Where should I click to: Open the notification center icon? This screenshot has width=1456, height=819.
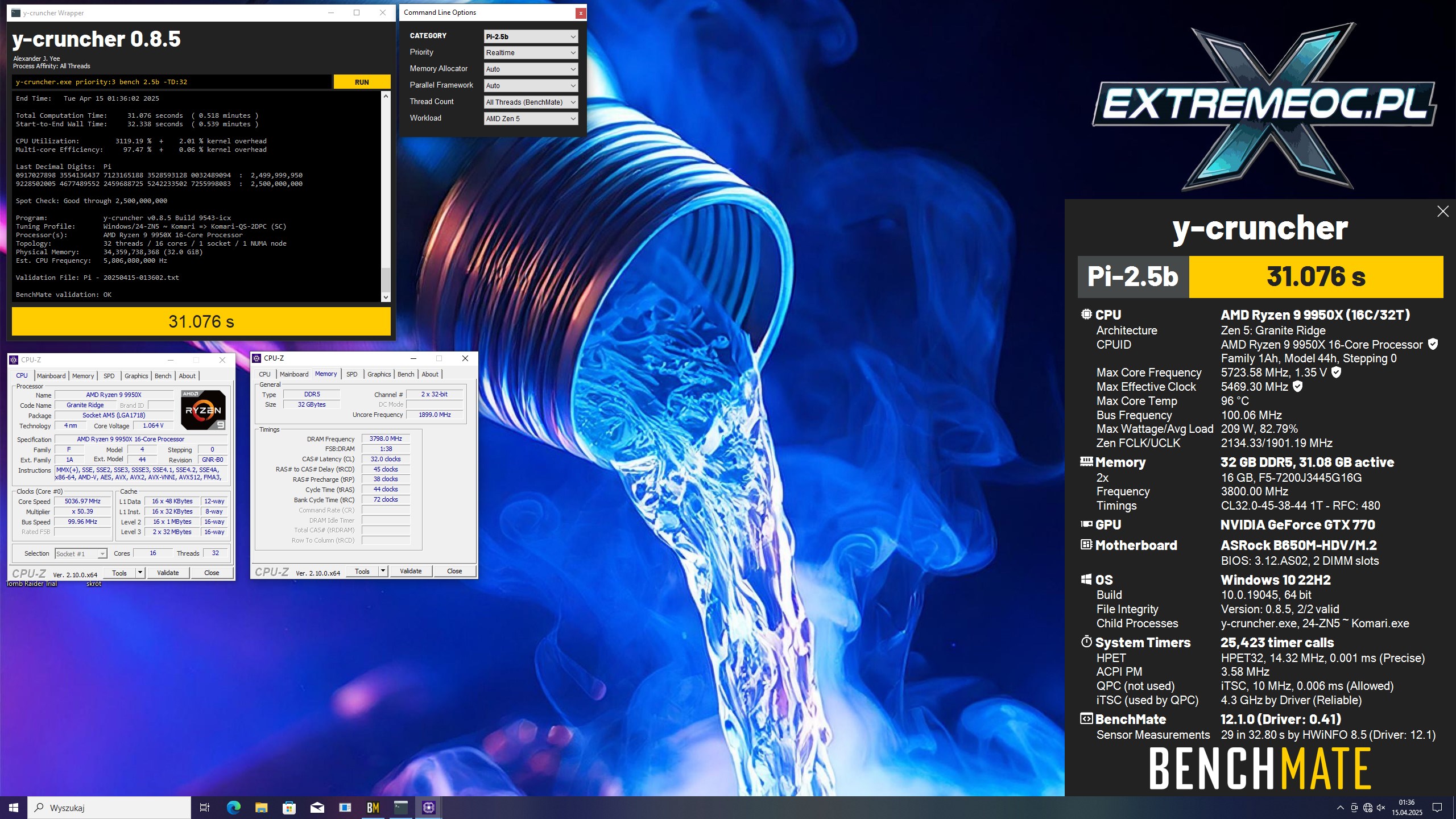point(1437,808)
